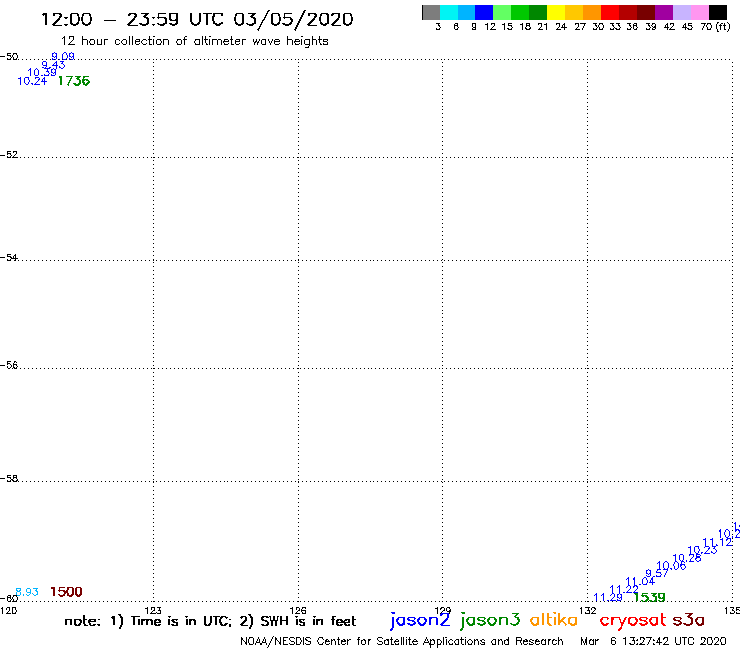The image size is (740, 650).
Task: Click the '-54' latitude axis label
Action: (x=9, y=258)
